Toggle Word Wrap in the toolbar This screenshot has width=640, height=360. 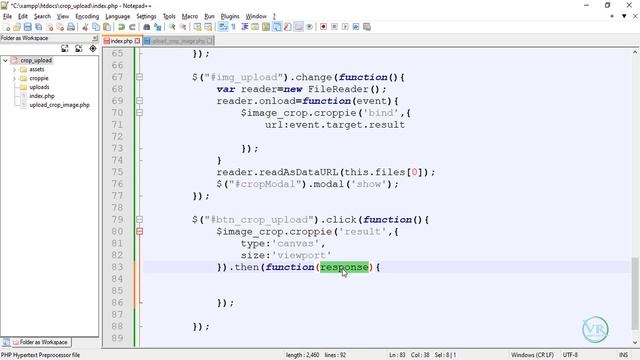pyautogui.click(x=223, y=27)
